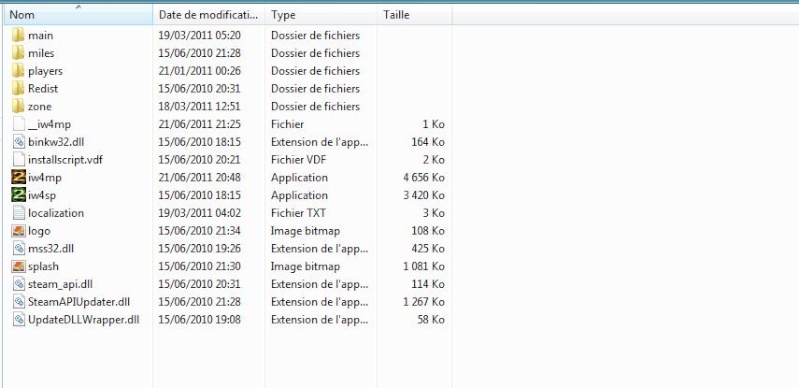Select the file name SteamAPIUpdater.dll

[x=79, y=302]
